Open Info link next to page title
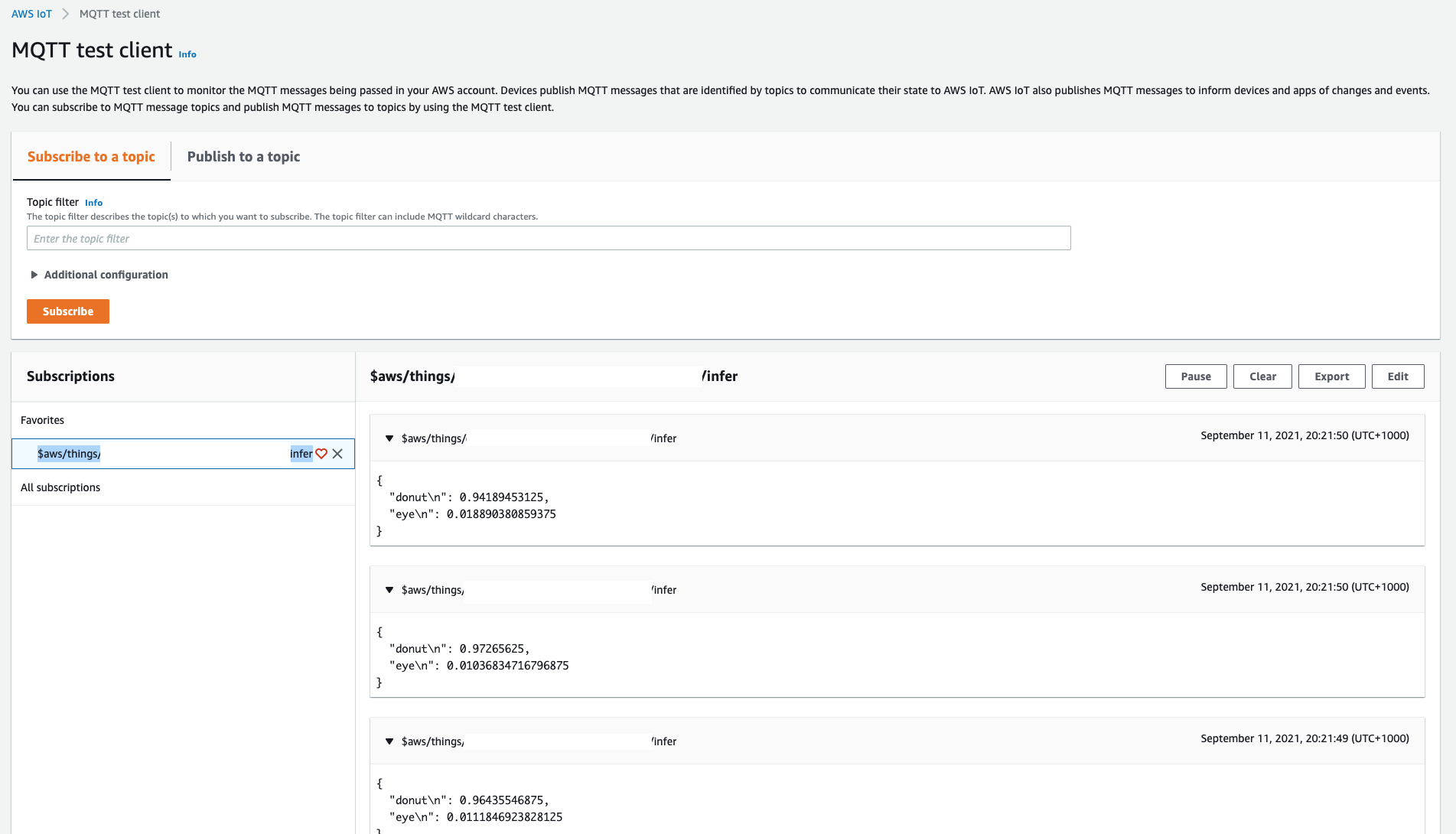1456x834 pixels. coord(187,54)
